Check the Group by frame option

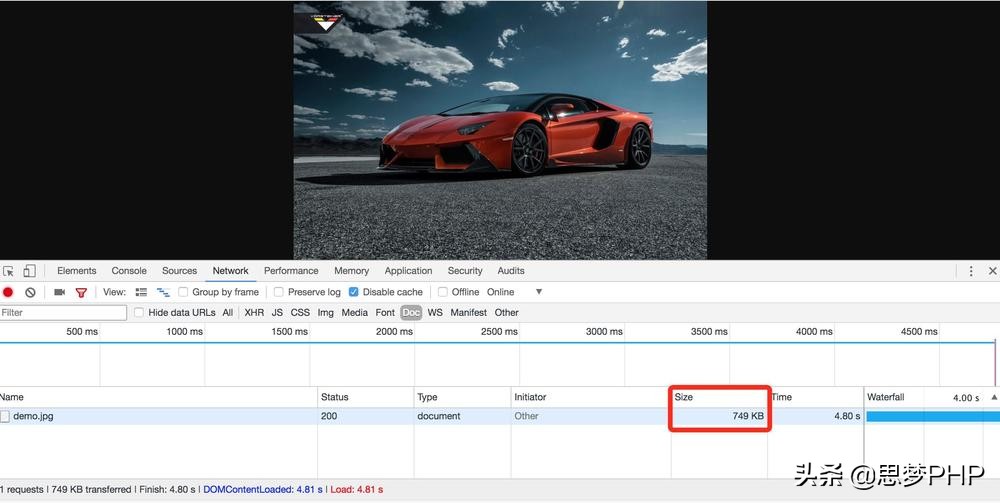click(183, 292)
